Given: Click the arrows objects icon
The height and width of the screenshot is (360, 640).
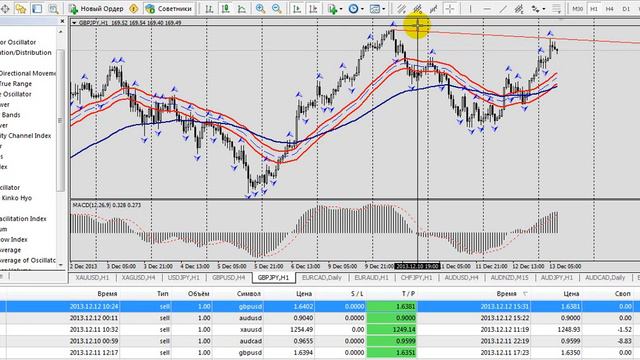Looking at the screenshot, I should coord(536,9).
